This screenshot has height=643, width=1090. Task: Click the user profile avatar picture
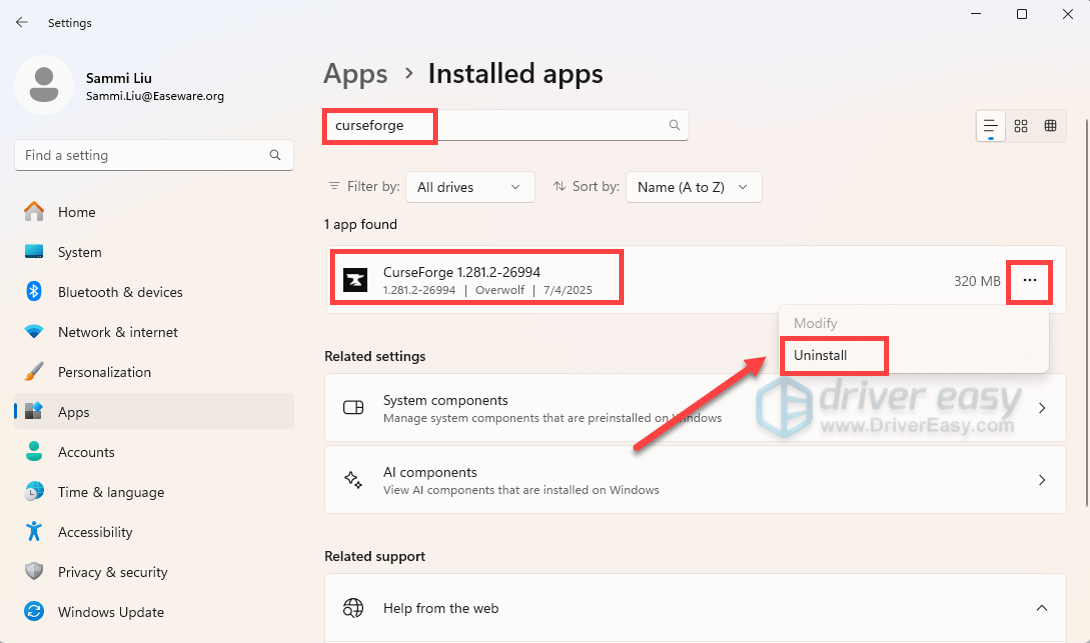(44, 85)
